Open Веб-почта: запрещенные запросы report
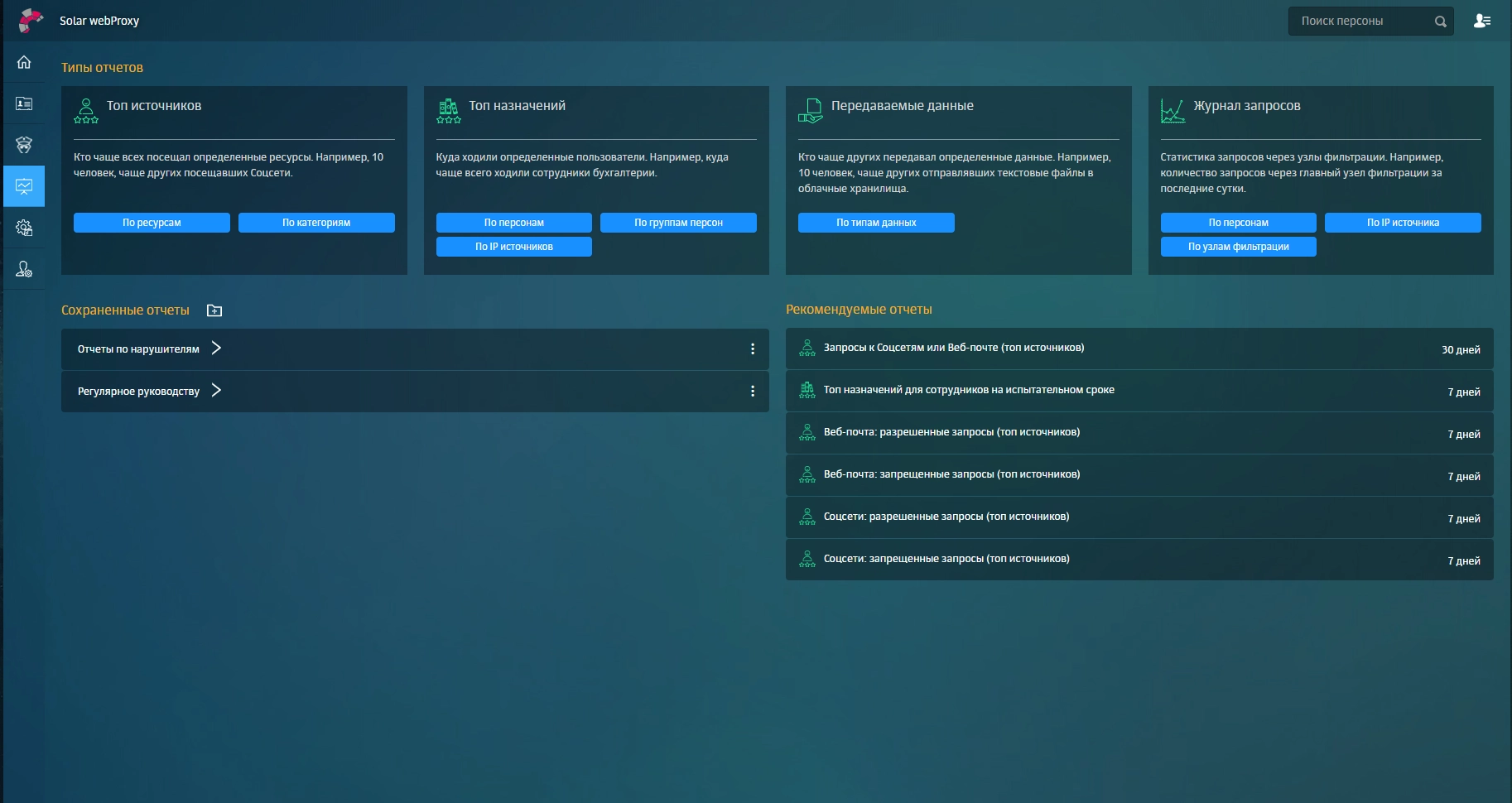The height and width of the screenshot is (803, 1512). point(1139,475)
